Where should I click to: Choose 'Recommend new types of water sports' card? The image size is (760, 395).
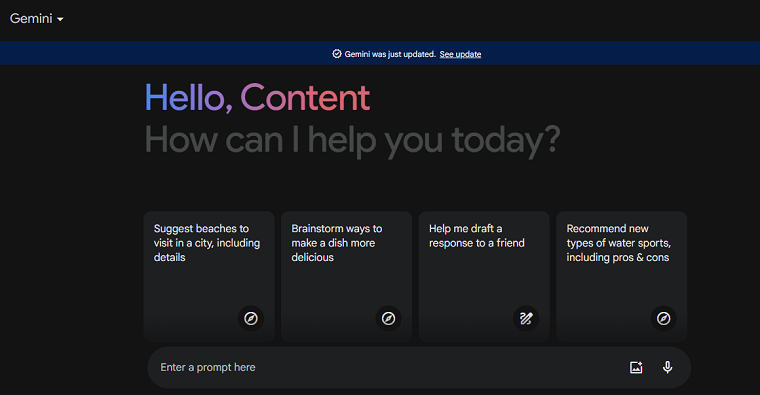coord(622,276)
